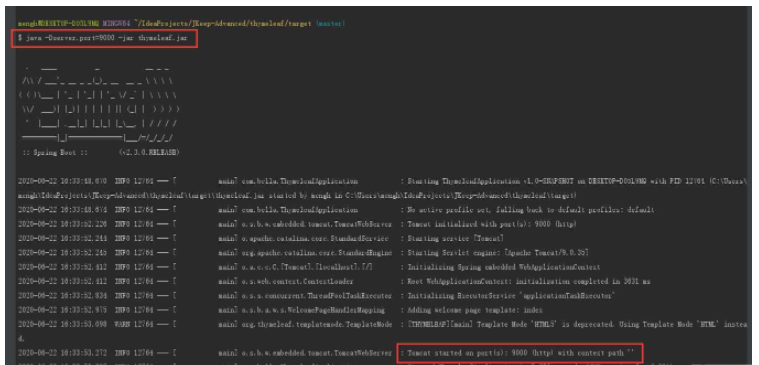The image size is (759, 365).
Task: Click the ':: Spring Boot ::' label
Action: pyautogui.click(x=55, y=152)
